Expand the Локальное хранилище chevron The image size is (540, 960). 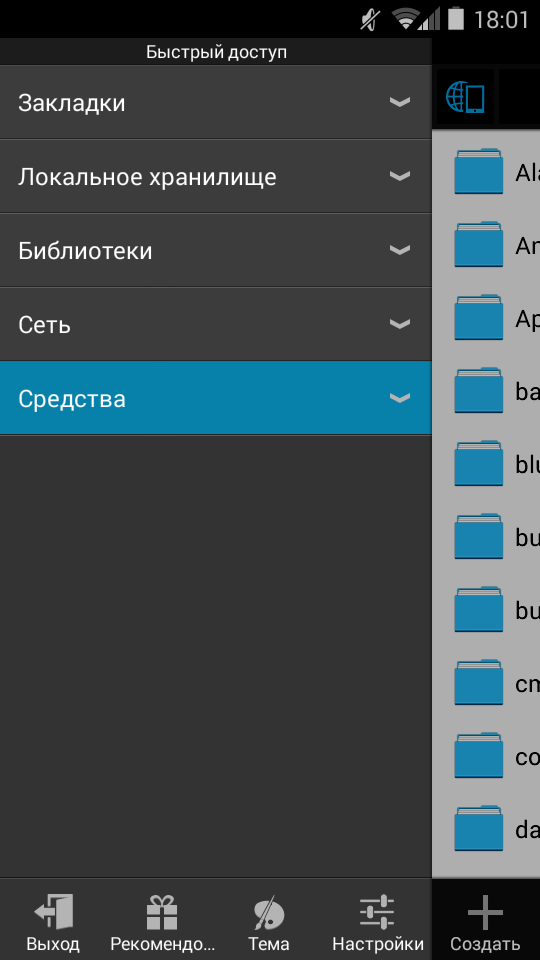click(400, 176)
